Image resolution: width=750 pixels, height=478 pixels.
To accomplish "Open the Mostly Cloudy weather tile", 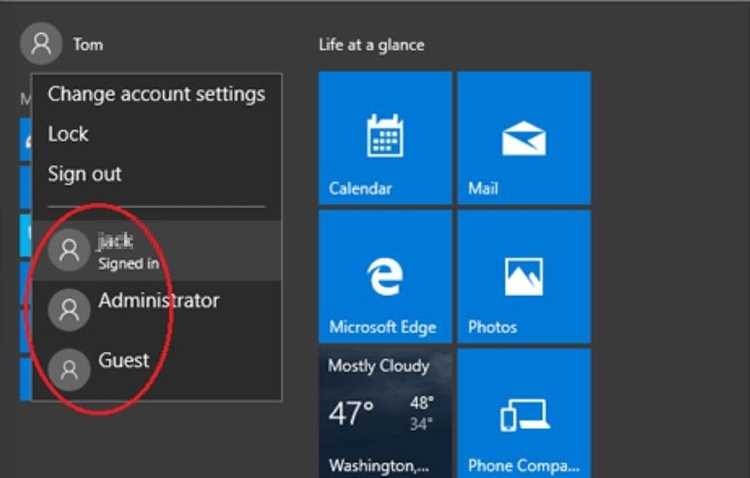I will 385,413.
